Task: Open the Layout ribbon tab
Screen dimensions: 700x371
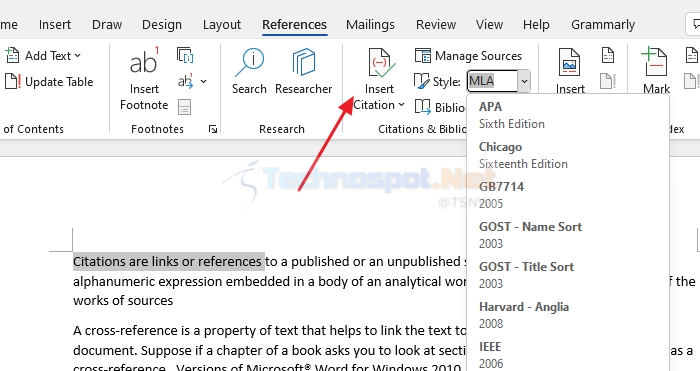Action: click(x=222, y=25)
